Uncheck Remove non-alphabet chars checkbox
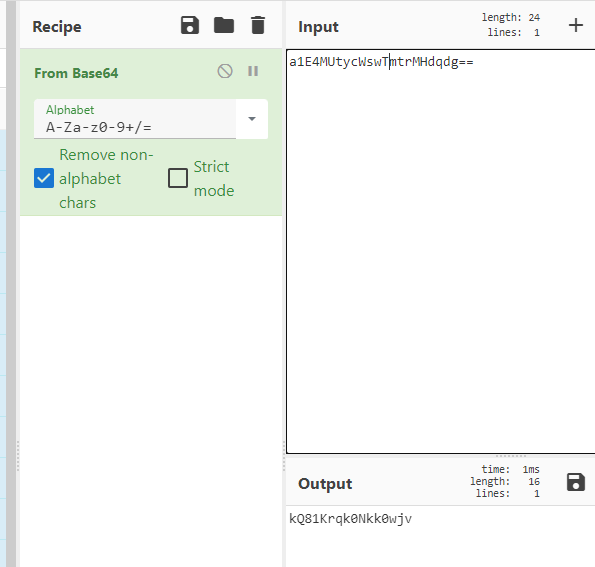Screen dimensions: 595x567 [x=44, y=178]
